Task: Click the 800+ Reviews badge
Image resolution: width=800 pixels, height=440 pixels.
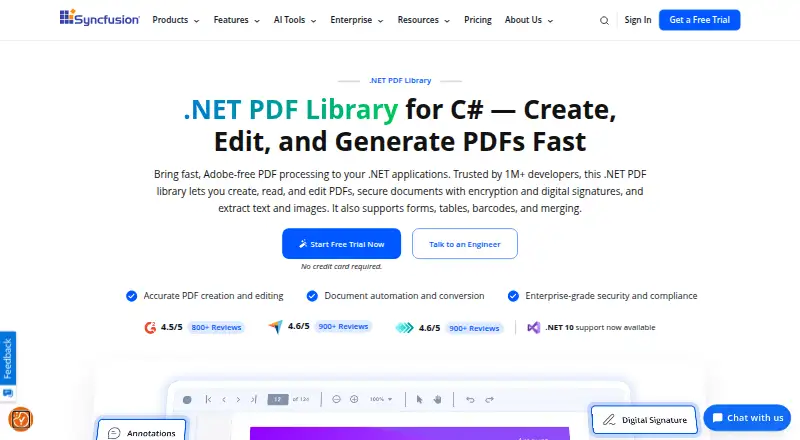Action: click(x=216, y=328)
